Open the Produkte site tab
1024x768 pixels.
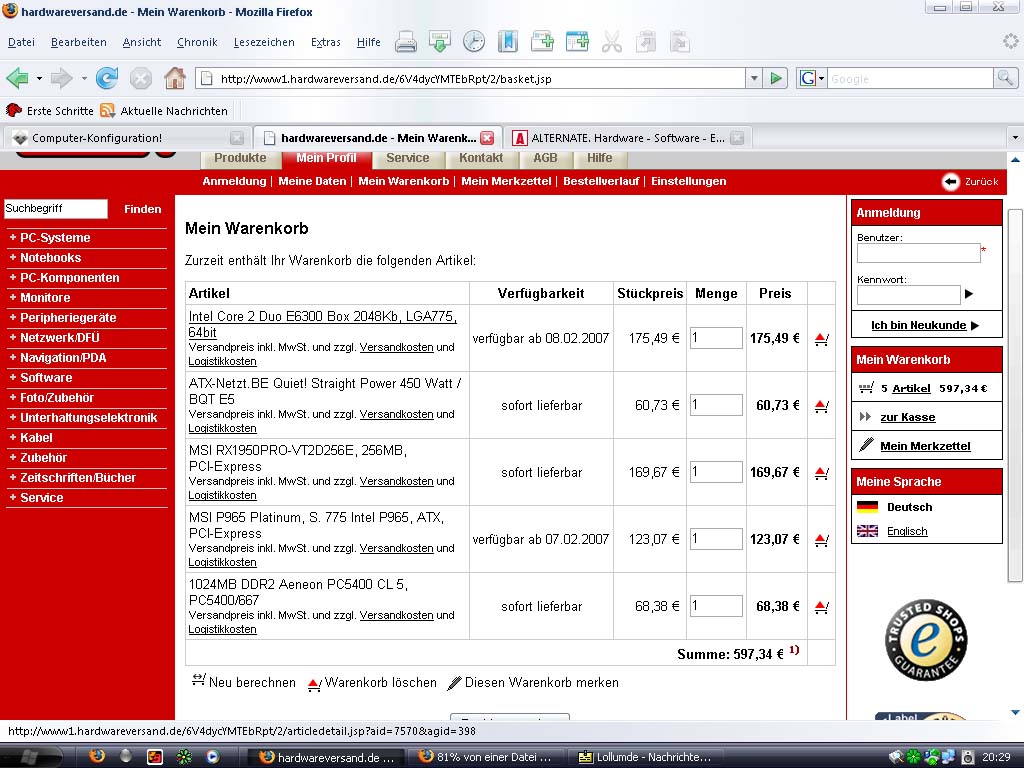click(x=240, y=158)
